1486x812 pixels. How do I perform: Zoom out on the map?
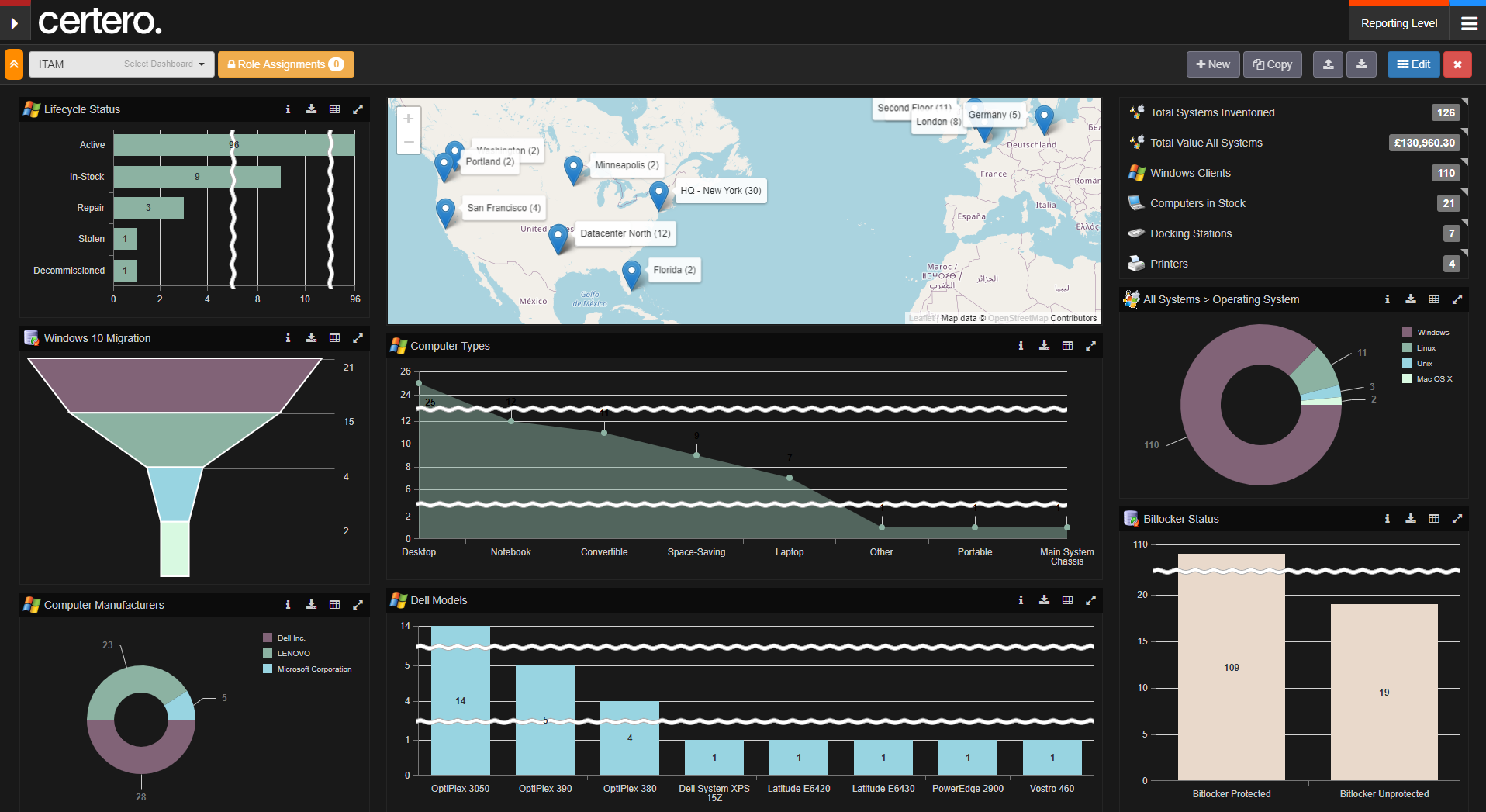point(408,142)
